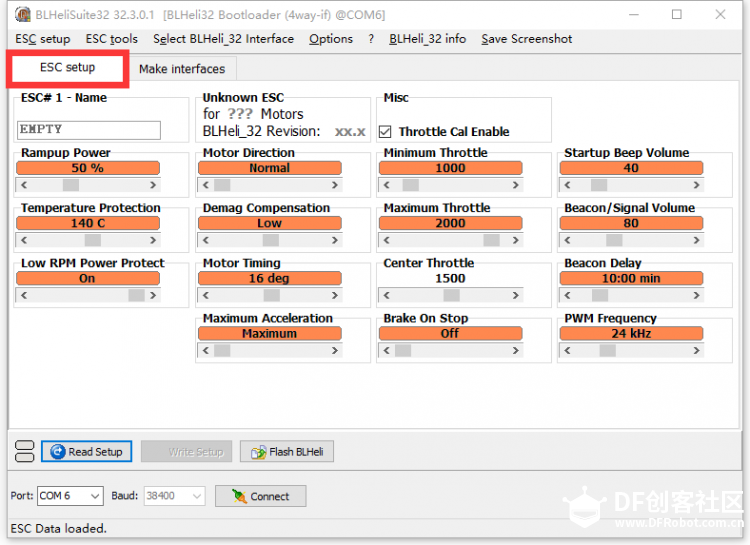The height and width of the screenshot is (545, 750).
Task: Click the Startup Beep Volume slider thumb
Action: click(x=599, y=185)
